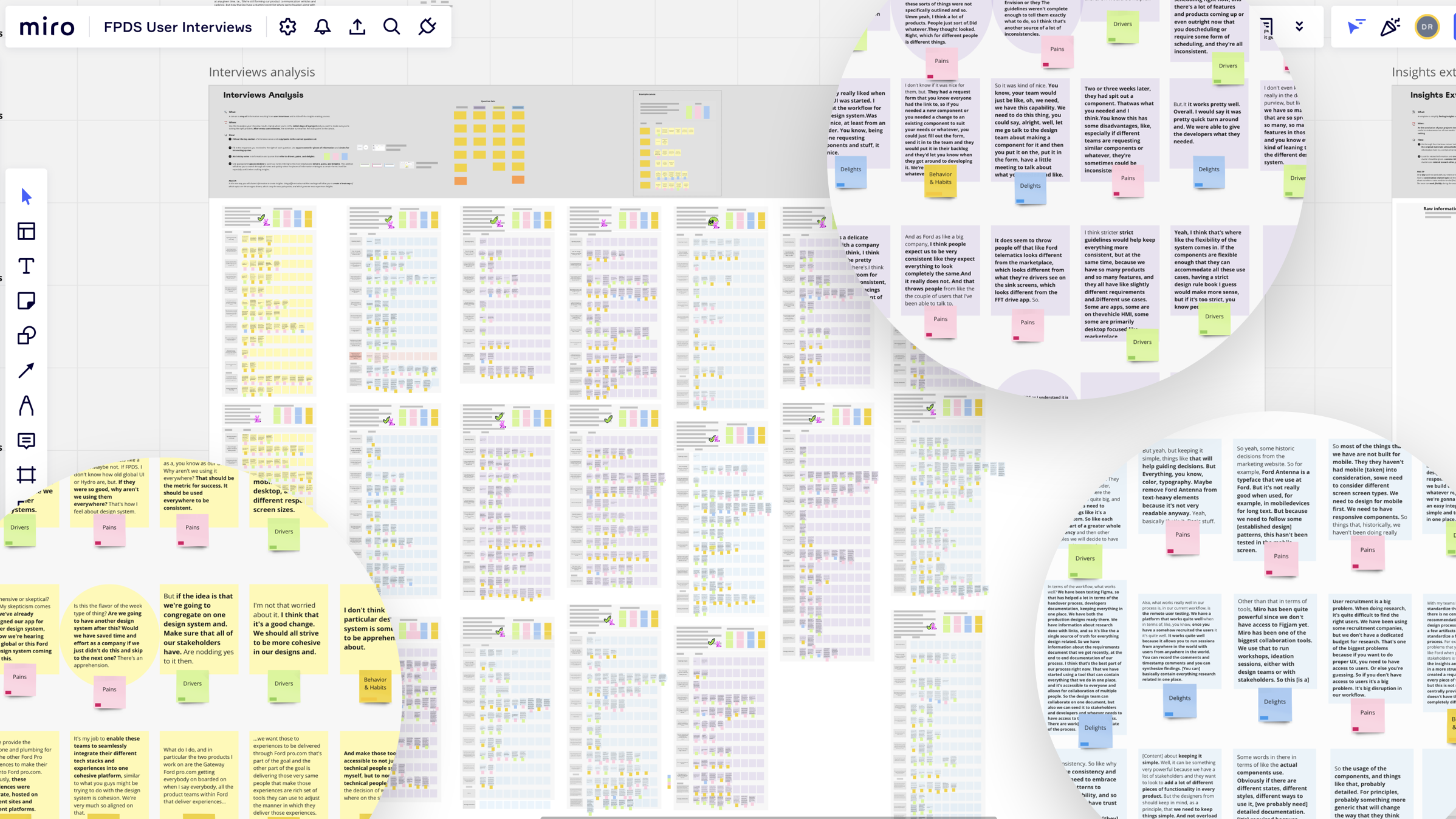Select the 'Interviews analysis' frame label
1456x819 pixels.
click(x=262, y=72)
